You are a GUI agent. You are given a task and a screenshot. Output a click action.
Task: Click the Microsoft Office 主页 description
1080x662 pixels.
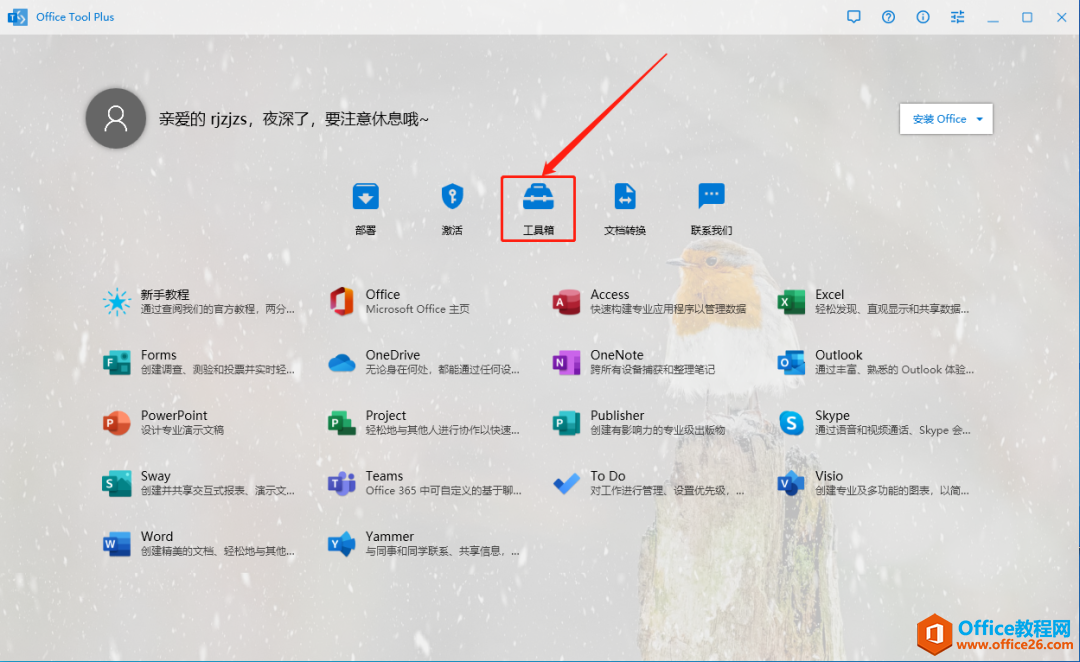417,309
